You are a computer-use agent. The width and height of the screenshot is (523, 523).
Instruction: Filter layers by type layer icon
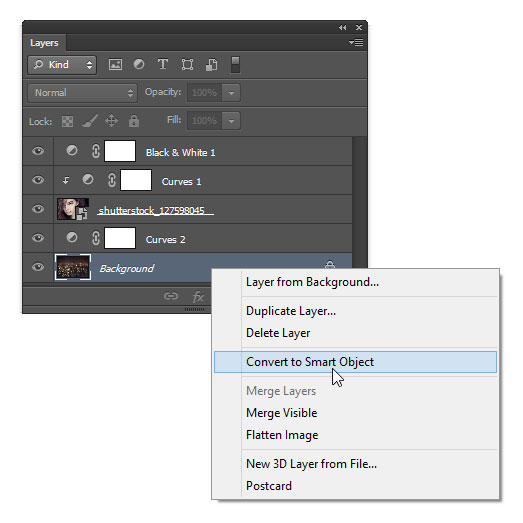(x=163, y=64)
